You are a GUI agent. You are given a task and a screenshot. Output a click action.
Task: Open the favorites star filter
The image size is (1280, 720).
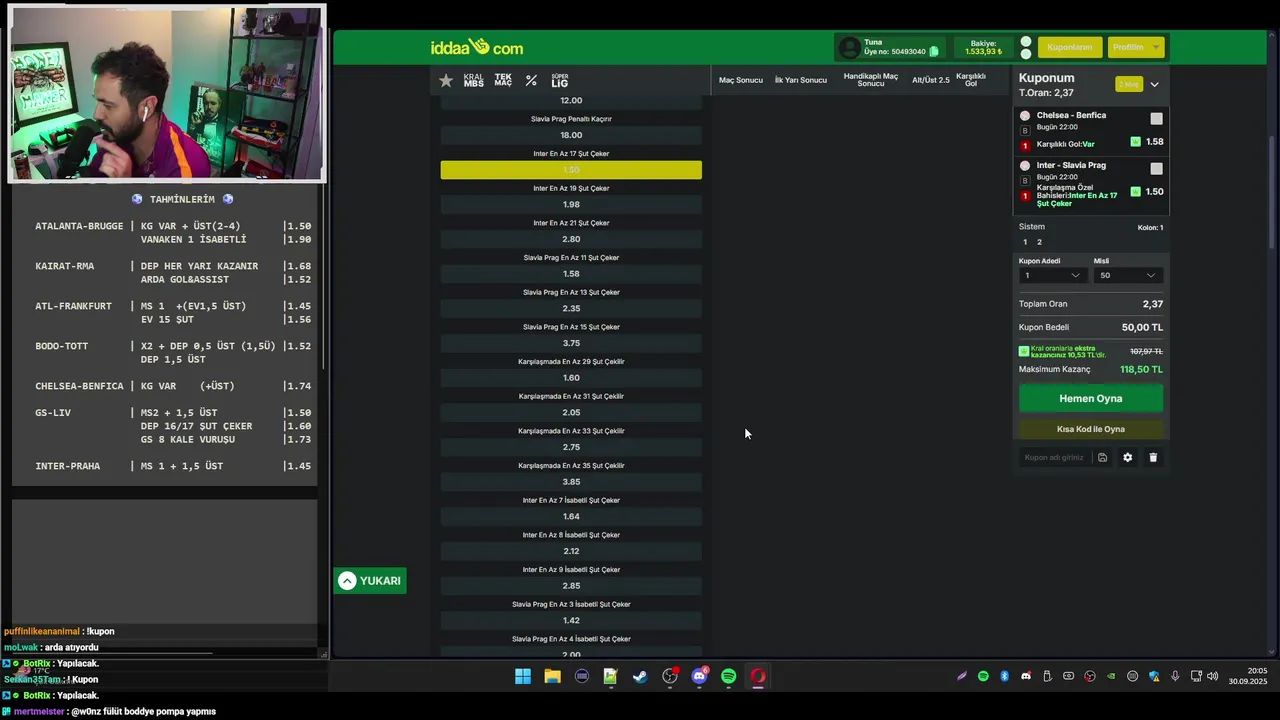(x=446, y=80)
